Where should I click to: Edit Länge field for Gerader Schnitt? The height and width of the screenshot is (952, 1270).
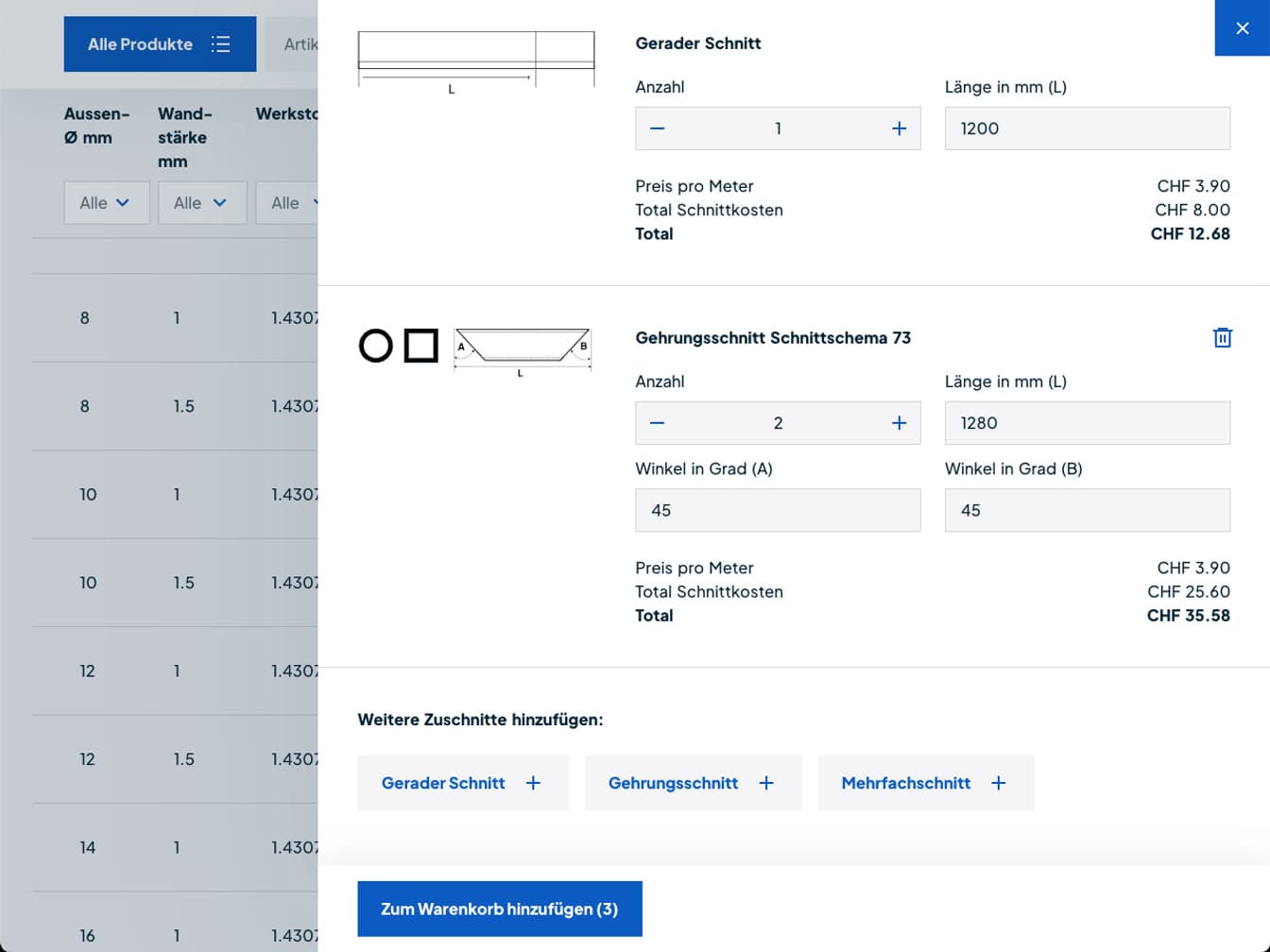[1087, 128]
